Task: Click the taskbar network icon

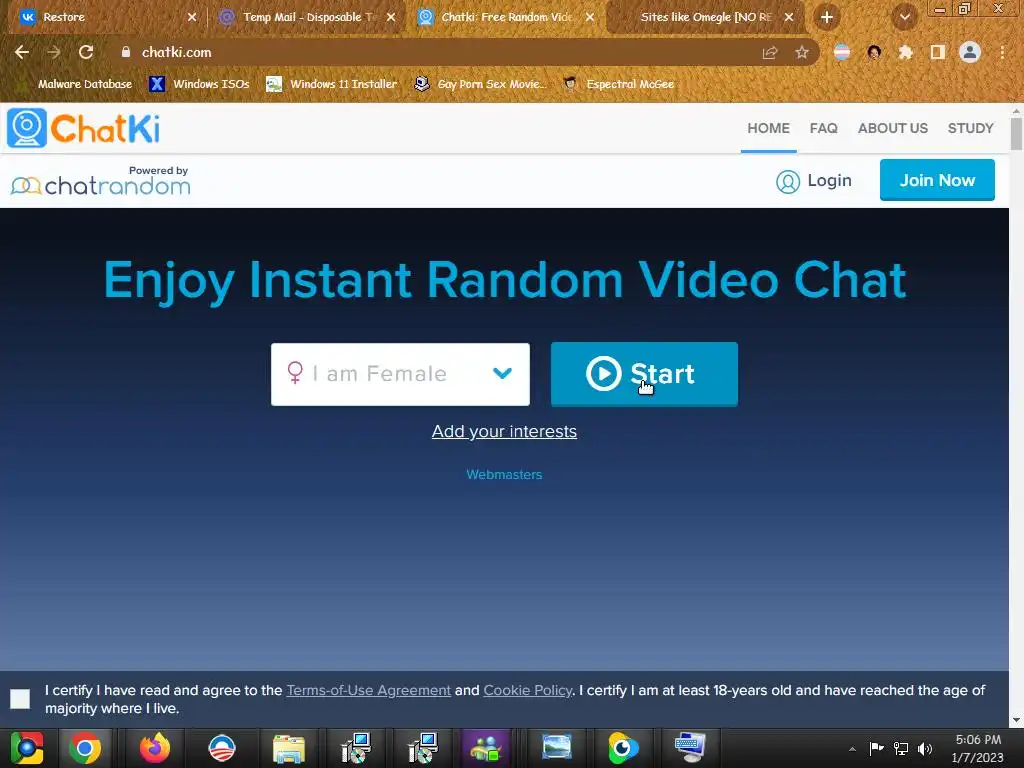Action: point(901,748)
